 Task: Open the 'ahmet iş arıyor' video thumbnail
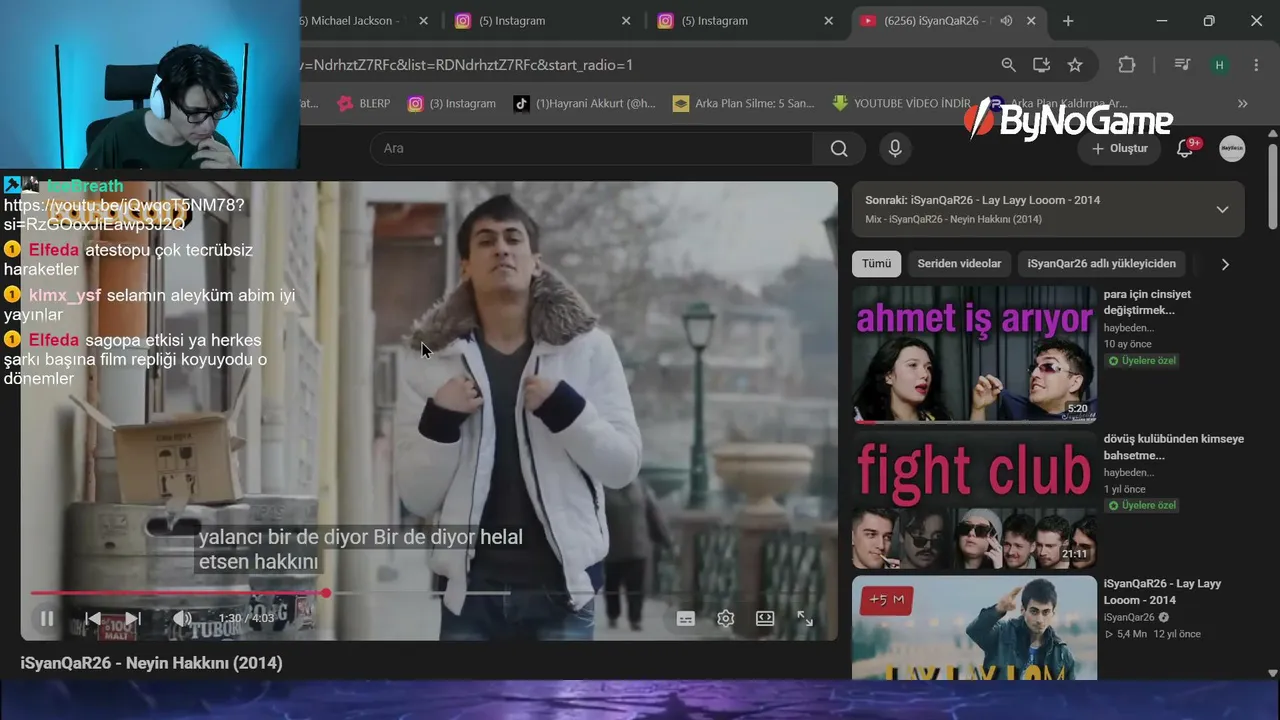tap(974, 355)
